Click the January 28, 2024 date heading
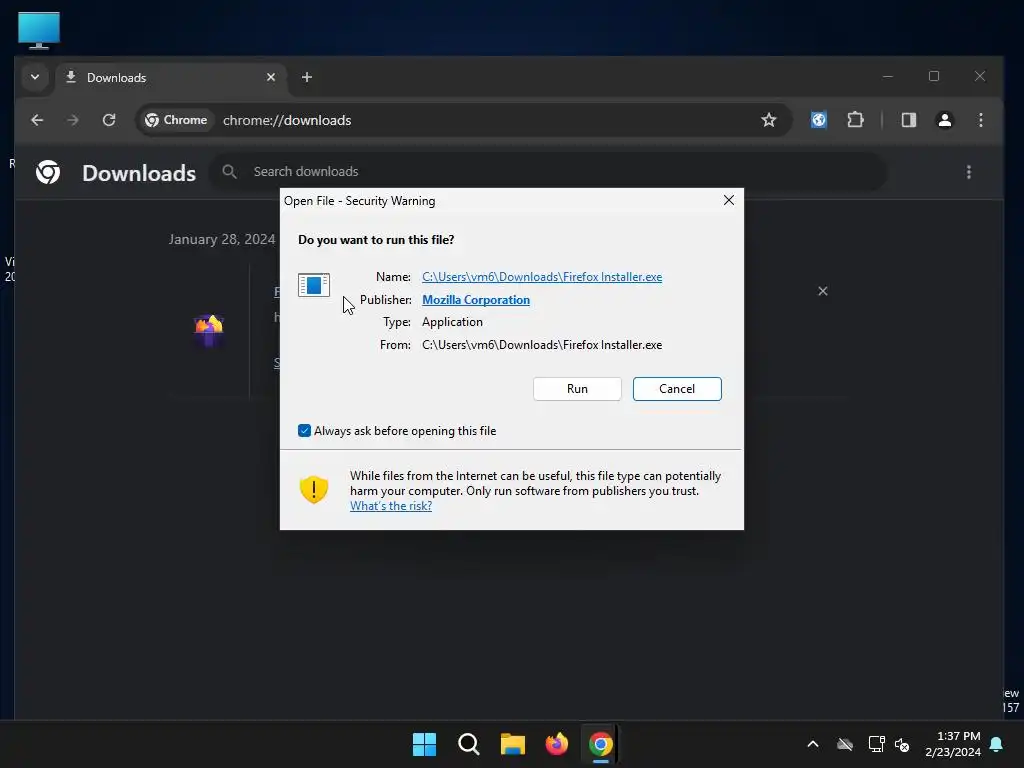This screenshot has height=768, width=1024. (222, 240)
